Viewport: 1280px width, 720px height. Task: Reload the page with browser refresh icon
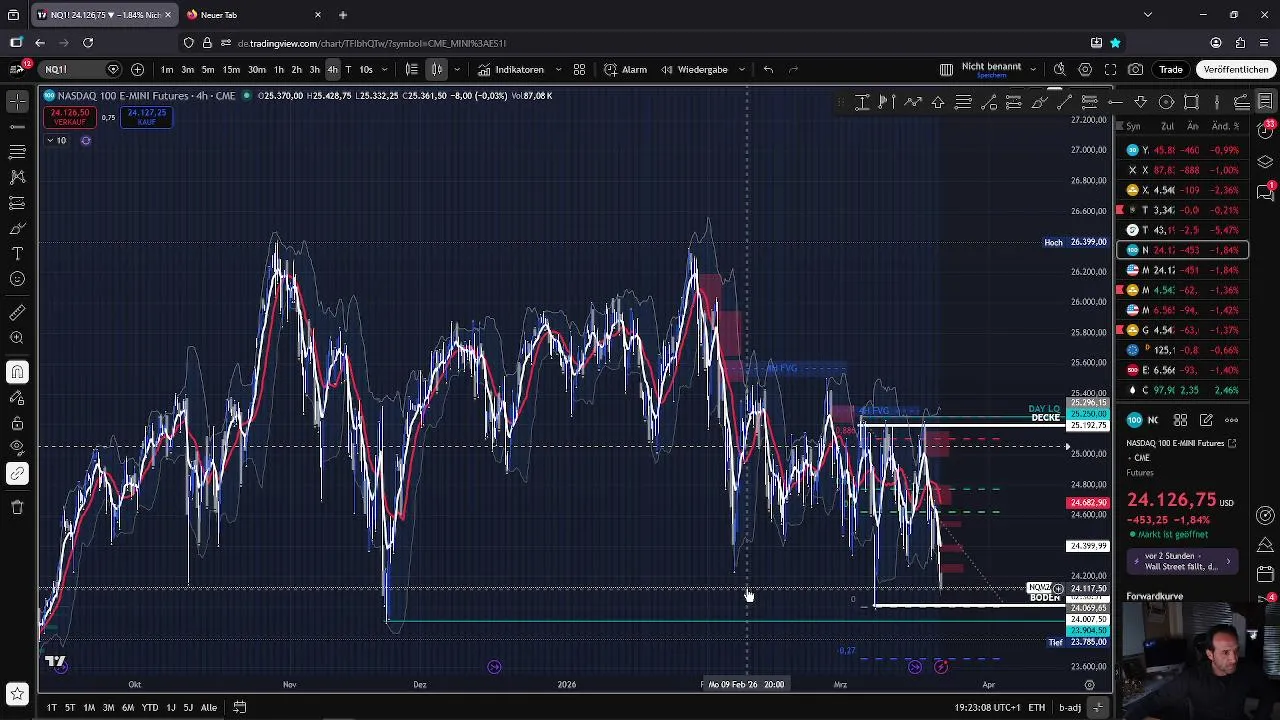click(x=88, y=43)
